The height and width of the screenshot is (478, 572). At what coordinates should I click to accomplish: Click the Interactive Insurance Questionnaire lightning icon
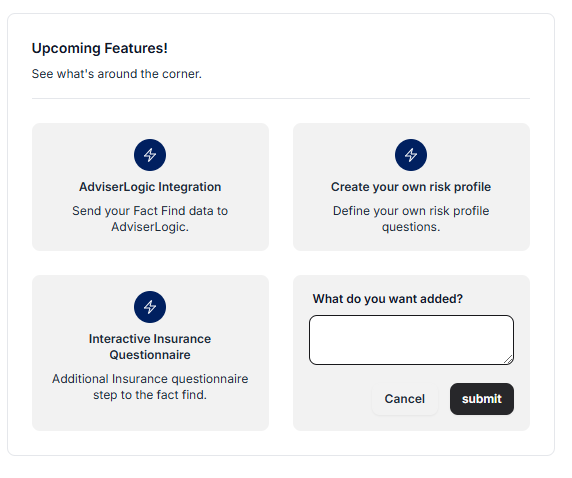pos(150,307)
